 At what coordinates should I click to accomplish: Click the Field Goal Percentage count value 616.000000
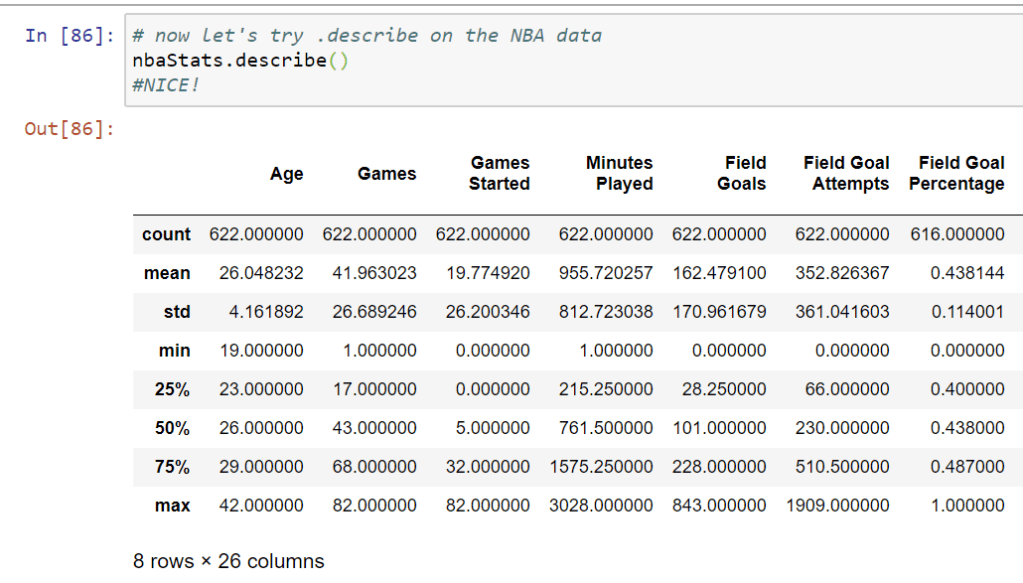click(957, 234)
